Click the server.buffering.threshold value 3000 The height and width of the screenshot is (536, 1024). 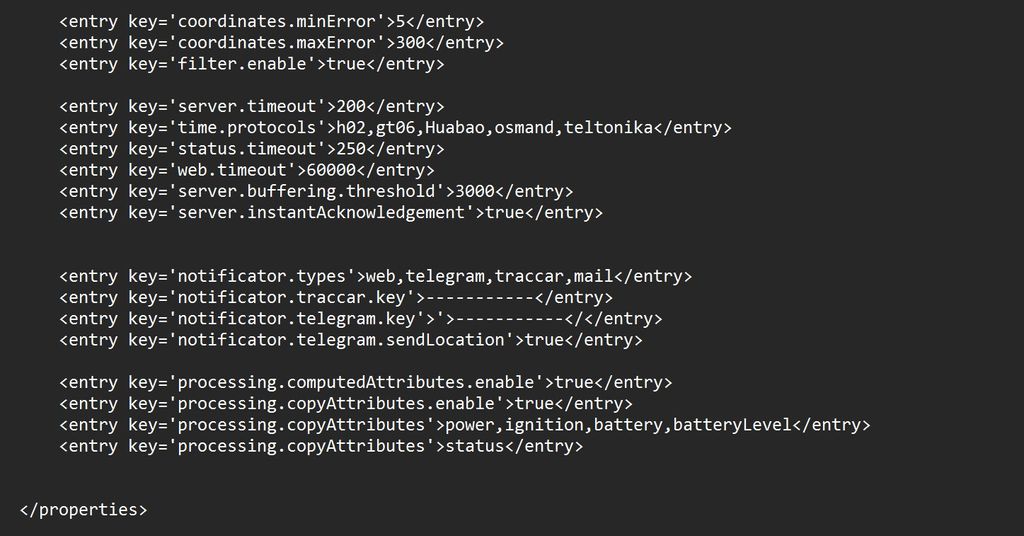click(x=475, y=191)
